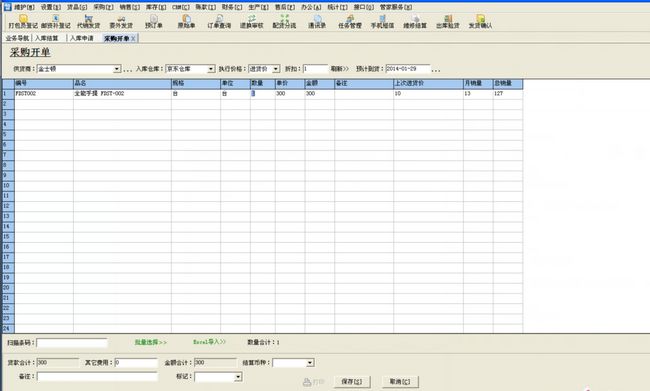Expand the 执行价格 price type dropdown

point(276,69)
